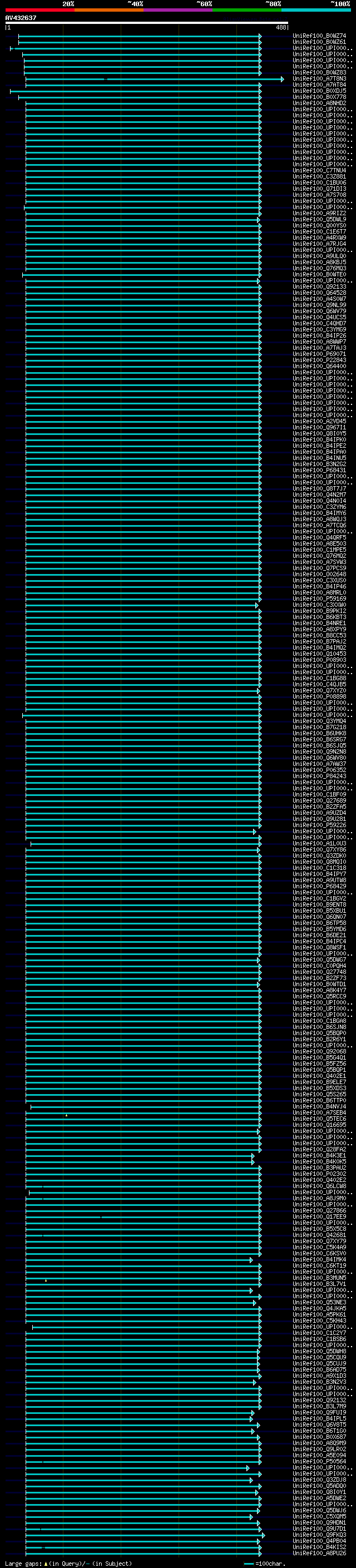Click hit label UniRef100_Q9FKQ3
Image resolution: width=356 pixels, height=1568 pixels.
click(x=319, y=1535)
